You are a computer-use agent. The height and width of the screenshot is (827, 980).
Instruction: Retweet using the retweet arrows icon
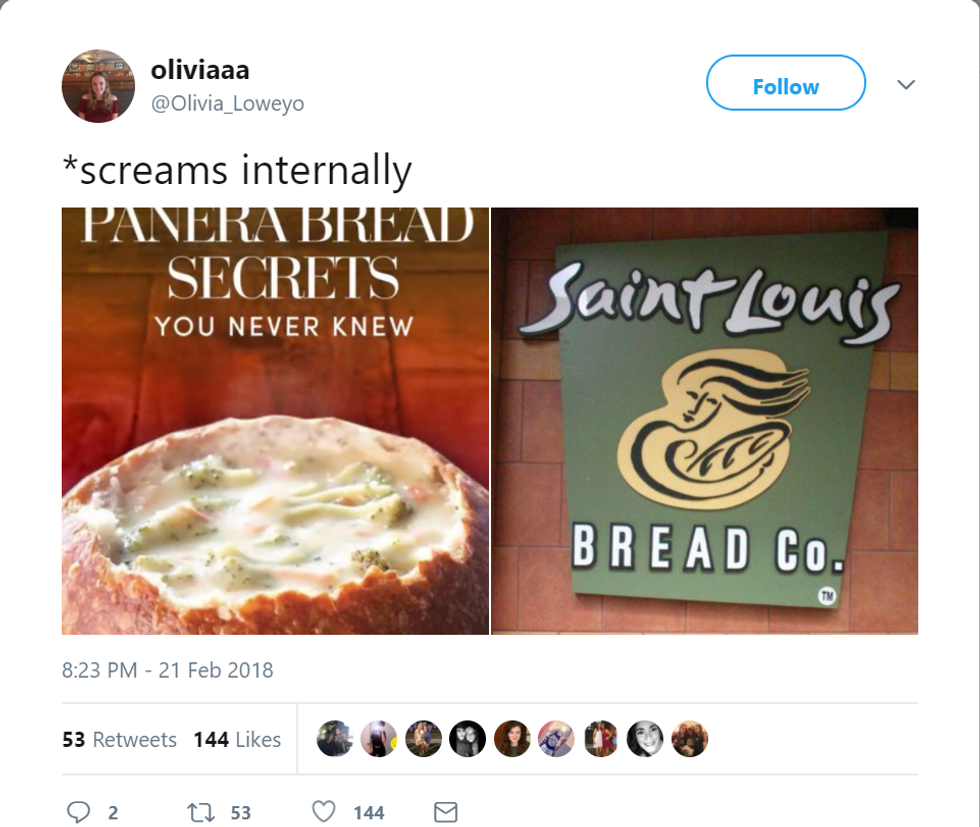(x=203, y=812)
